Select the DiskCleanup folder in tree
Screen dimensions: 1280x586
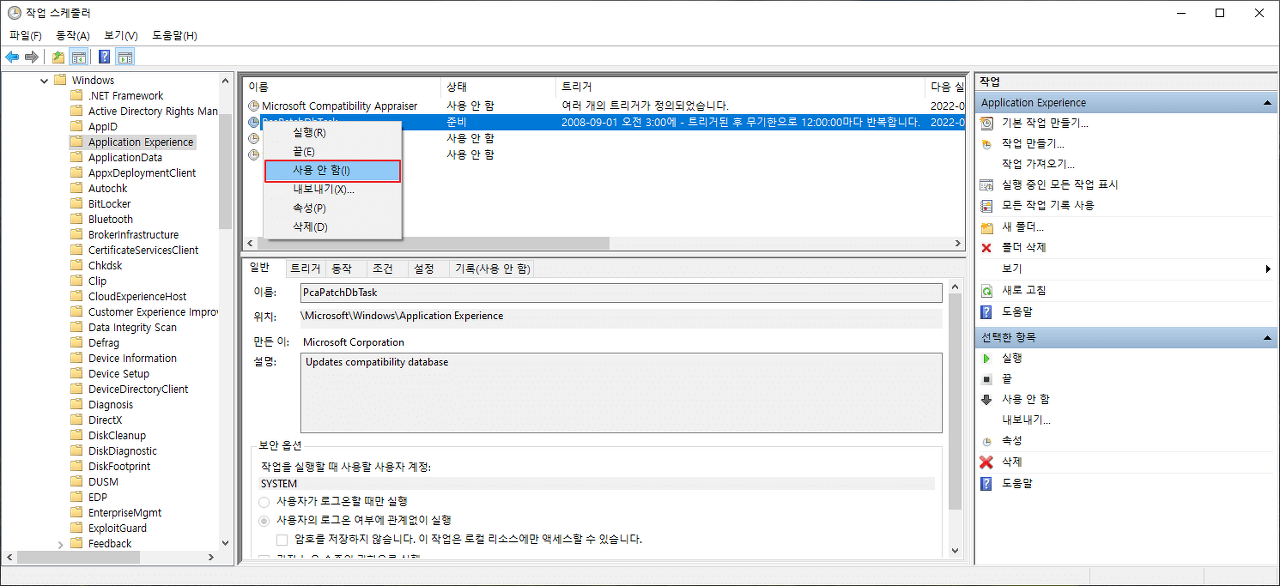pos(116,435)
